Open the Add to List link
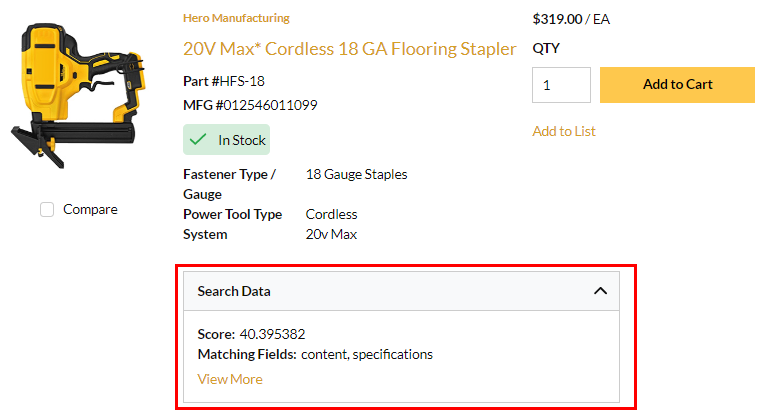The height and width of the screenshot is (416, 773). [x=565, y=131]
